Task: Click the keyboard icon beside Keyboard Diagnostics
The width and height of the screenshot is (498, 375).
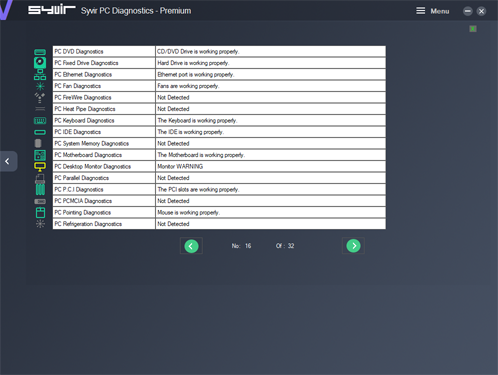Action: tap(40, 121)
